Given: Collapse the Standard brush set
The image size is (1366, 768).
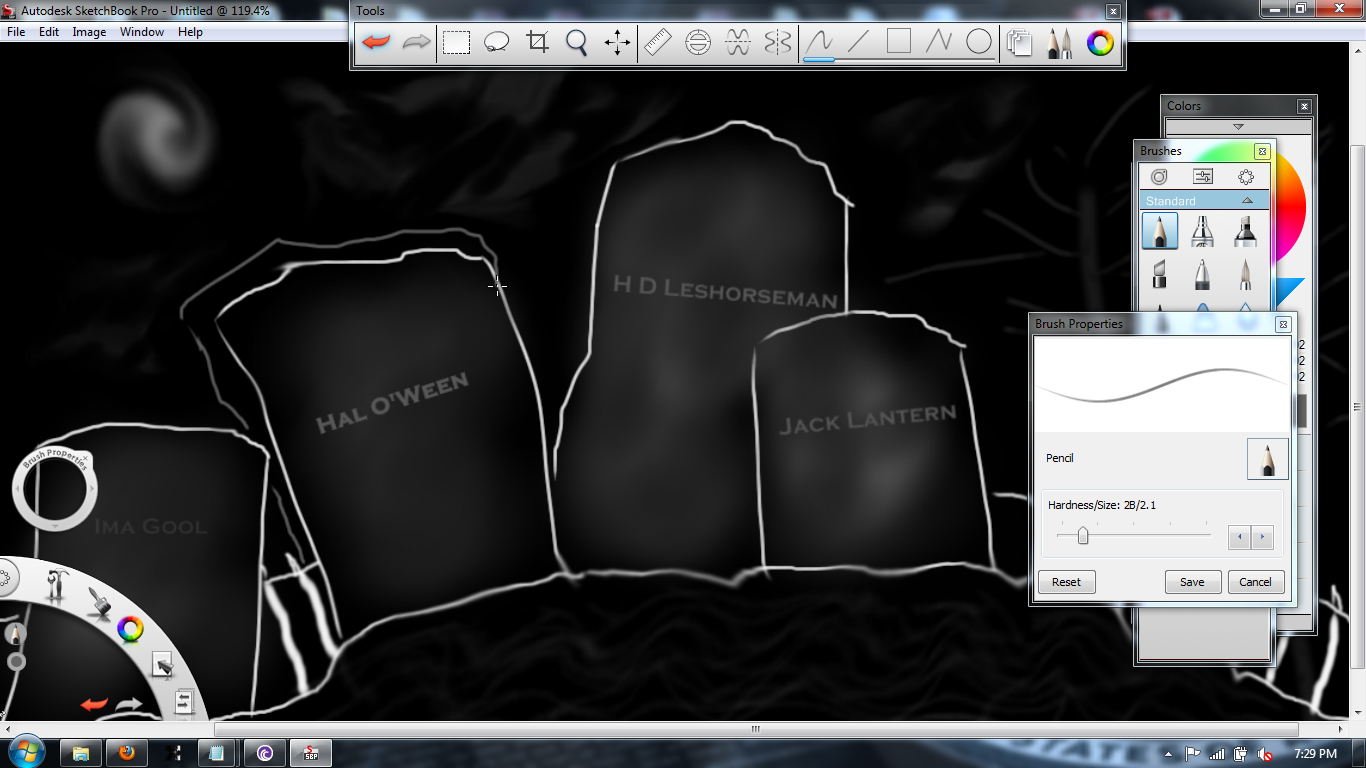Looking at the screenshot, I should tap(1247, 200).
